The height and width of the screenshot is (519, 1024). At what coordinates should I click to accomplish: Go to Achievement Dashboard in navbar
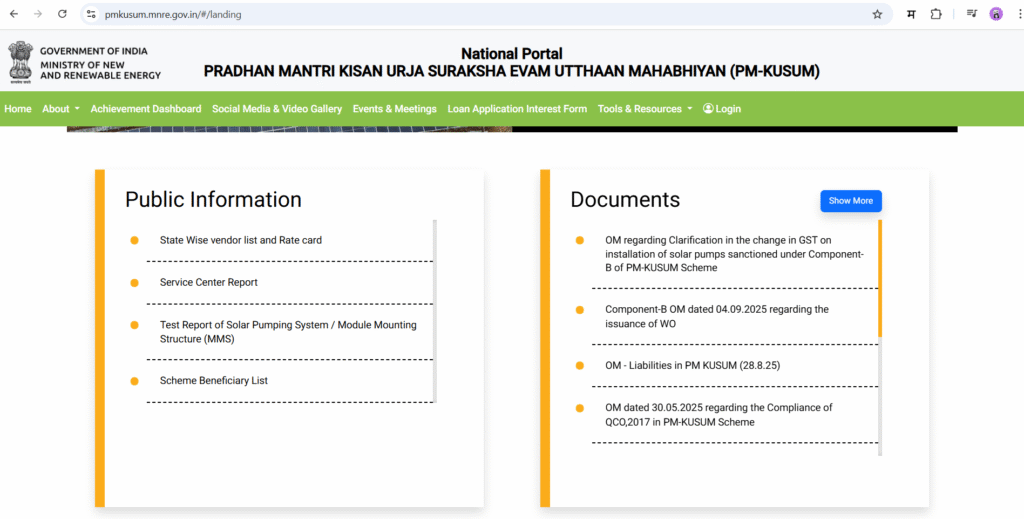(146, 109)
